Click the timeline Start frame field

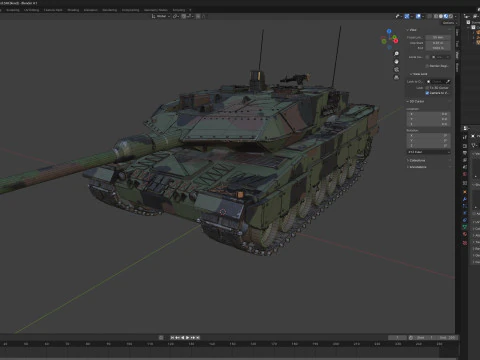[425, 337]
